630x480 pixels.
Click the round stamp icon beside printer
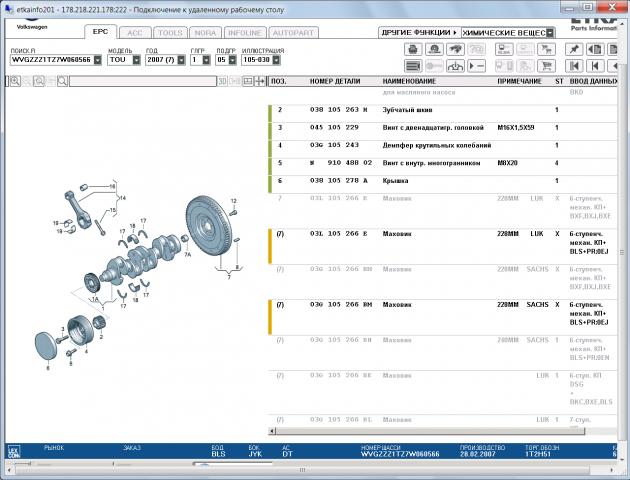(x=434, y=49)
